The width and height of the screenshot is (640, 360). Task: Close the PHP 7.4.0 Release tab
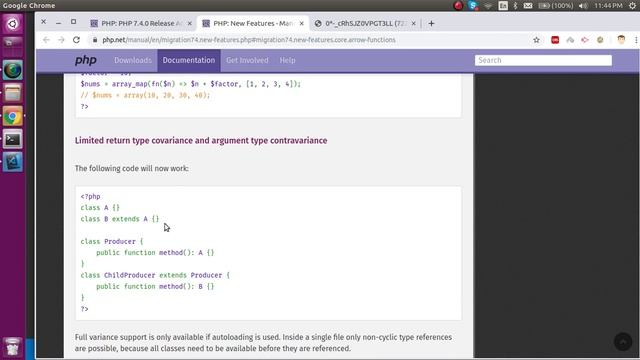pos(189,24)
